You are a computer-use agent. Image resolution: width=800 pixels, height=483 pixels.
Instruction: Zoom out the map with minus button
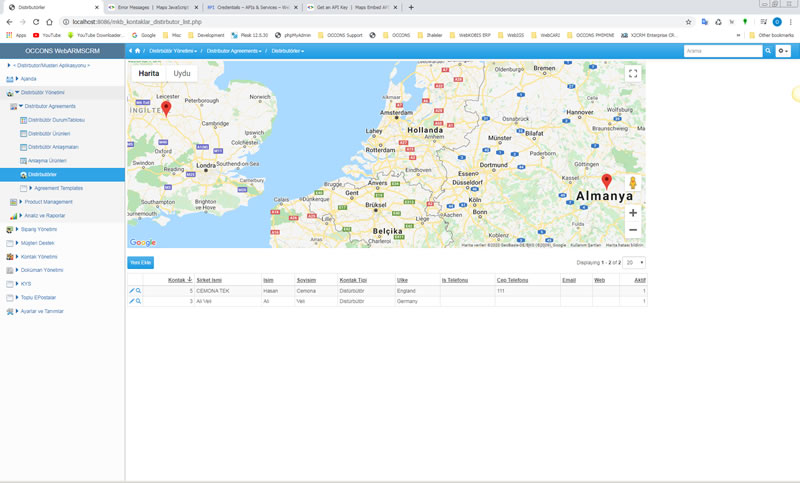633,230
